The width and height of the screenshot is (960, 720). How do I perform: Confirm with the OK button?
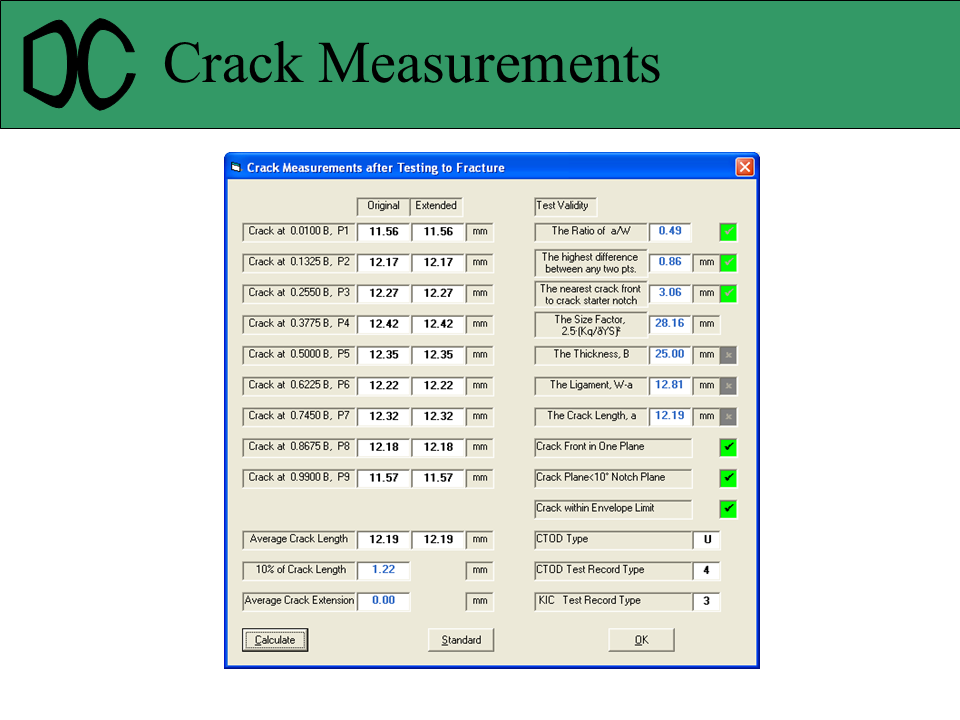point(641,640)
